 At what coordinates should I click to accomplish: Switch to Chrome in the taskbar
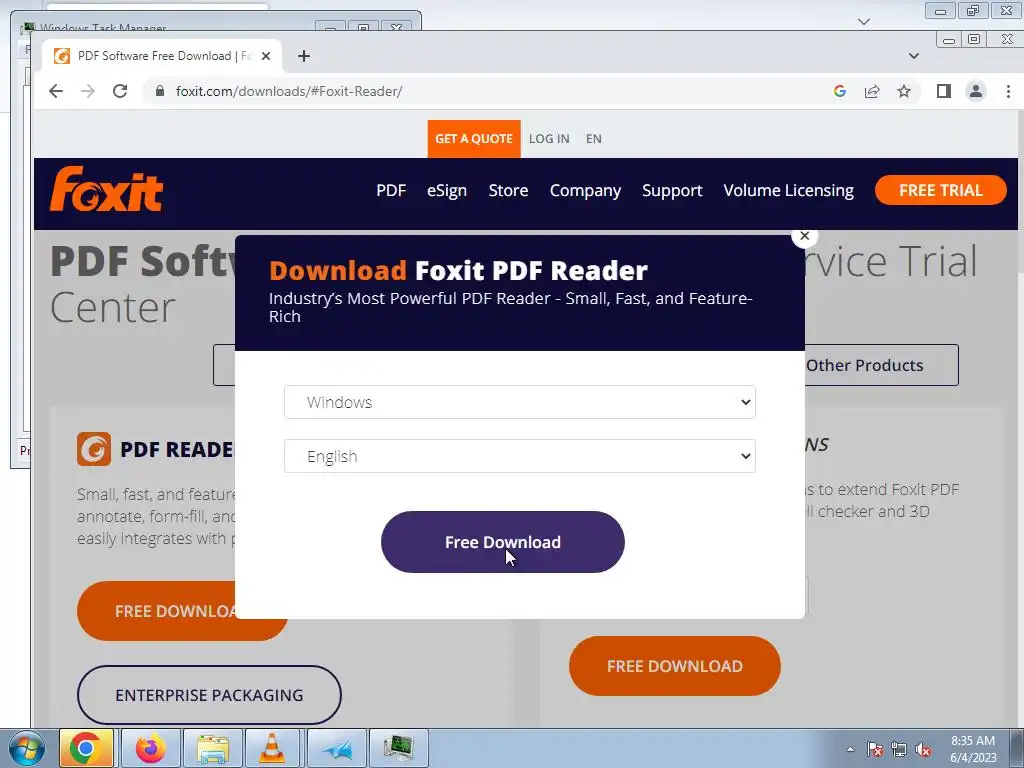pos(86,748)
